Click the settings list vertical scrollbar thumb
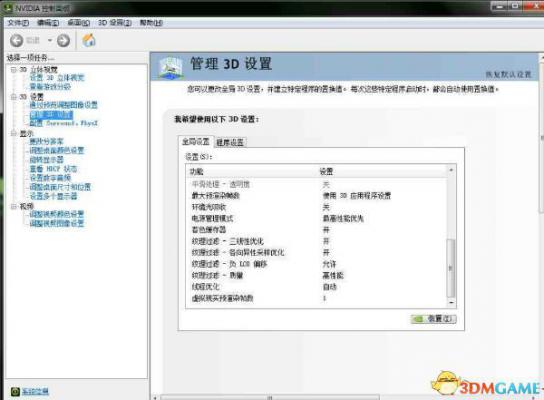Screen dimensions: 544x400 point(451,268)
